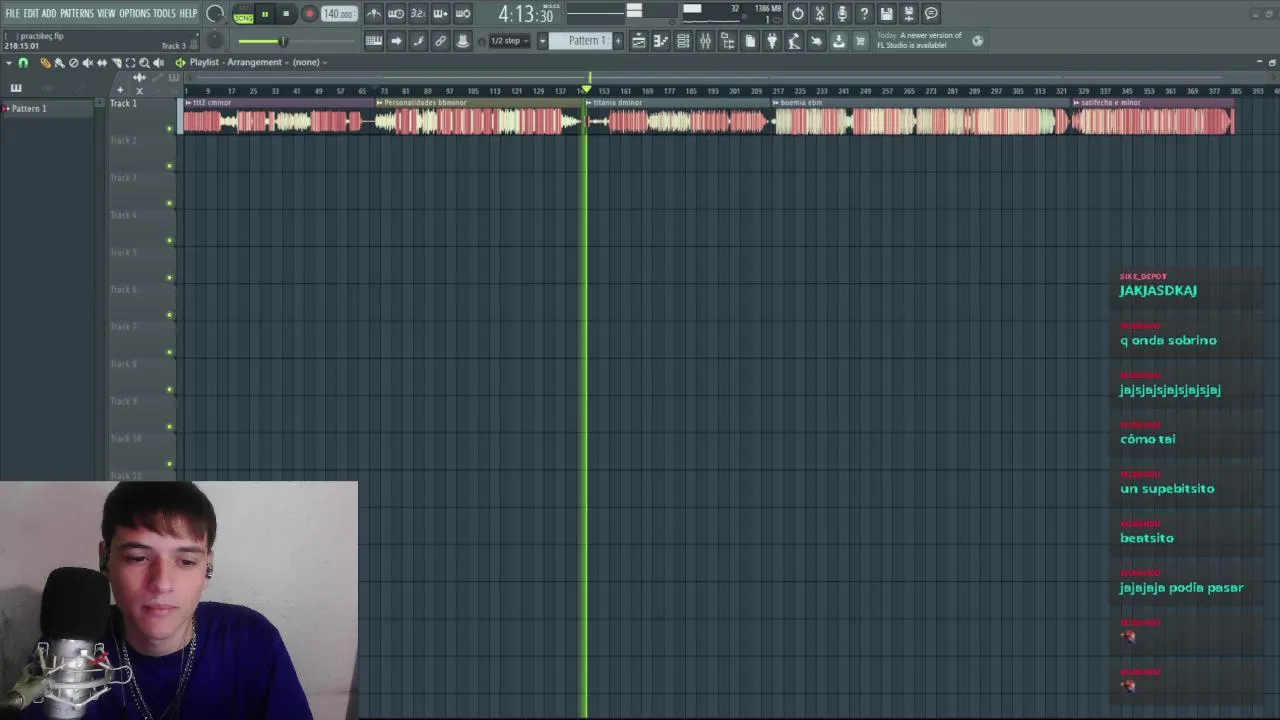The width and height of the screenshot is (1280, 720).
Task: Open the ADD menu
Action: (49, 13)
